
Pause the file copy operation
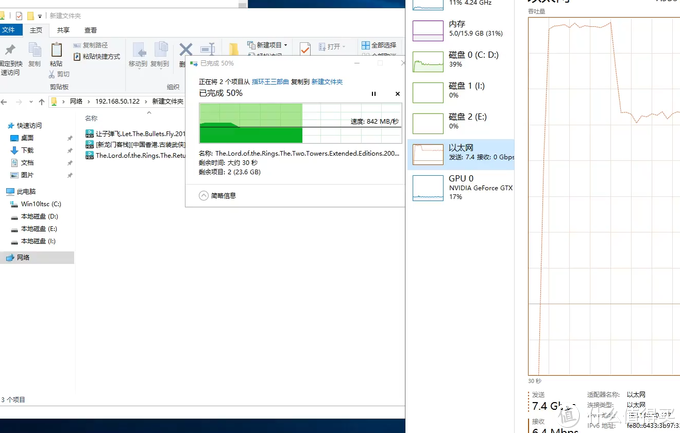(373, 94)
